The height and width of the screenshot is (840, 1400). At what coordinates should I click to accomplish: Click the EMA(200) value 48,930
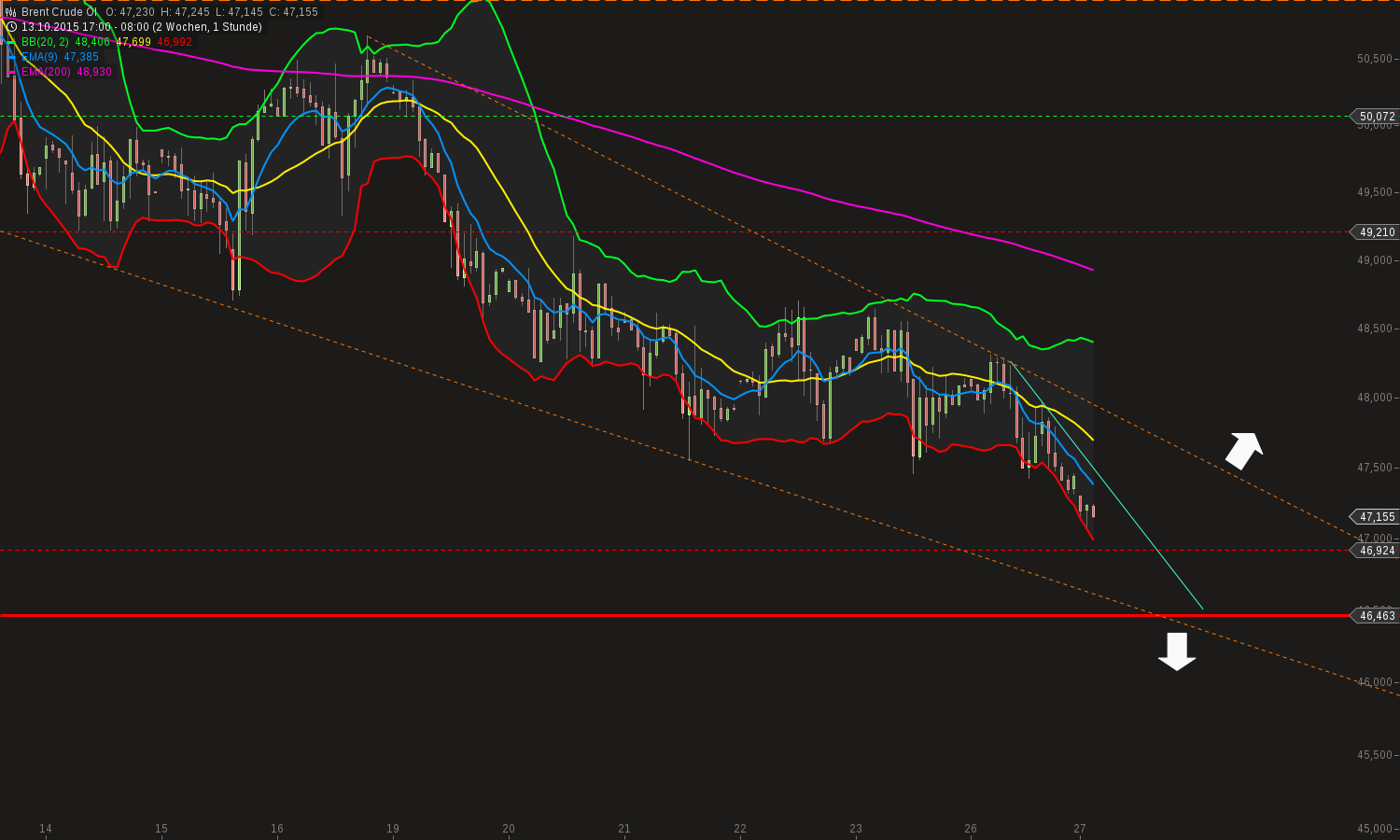pyautogui.click(x=94, y=72)
